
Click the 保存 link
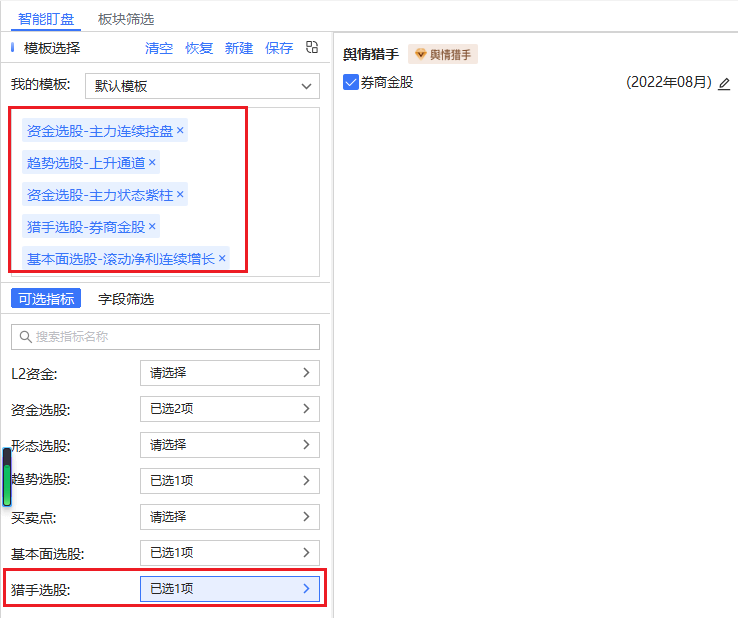(x=279, y=48)
